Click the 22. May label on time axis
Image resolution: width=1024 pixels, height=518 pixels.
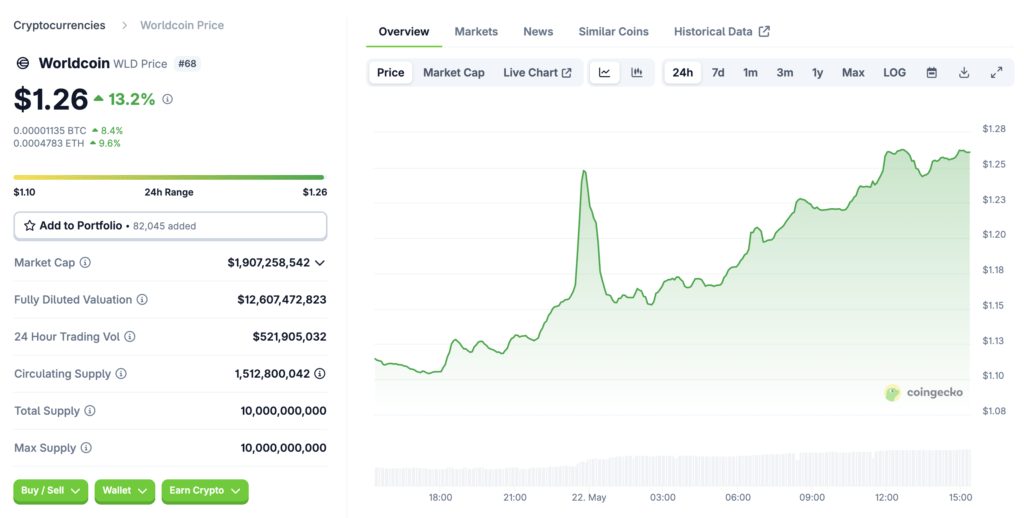point(589,498)
